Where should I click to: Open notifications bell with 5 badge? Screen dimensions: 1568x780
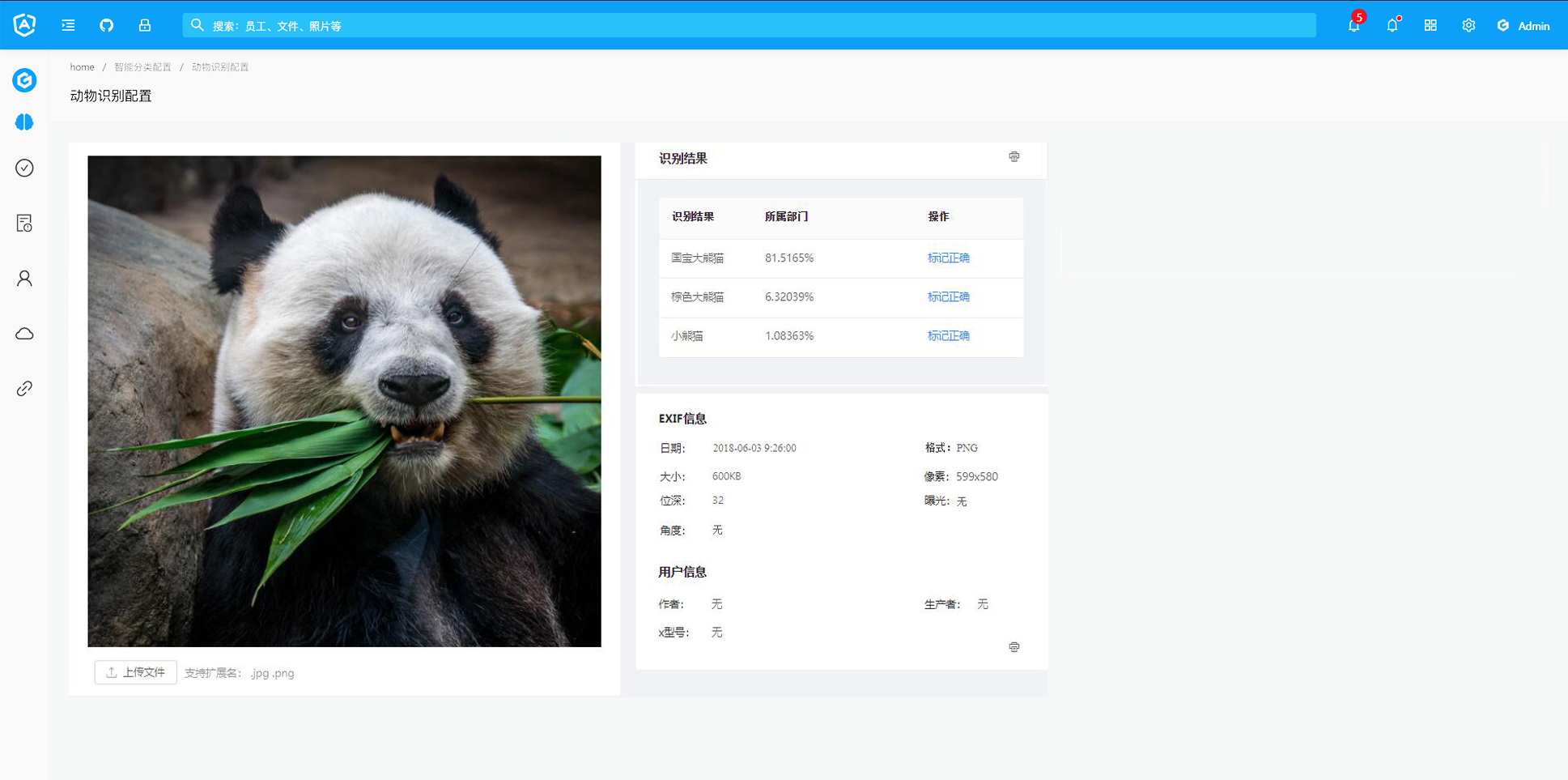(x=1353, y=25)
